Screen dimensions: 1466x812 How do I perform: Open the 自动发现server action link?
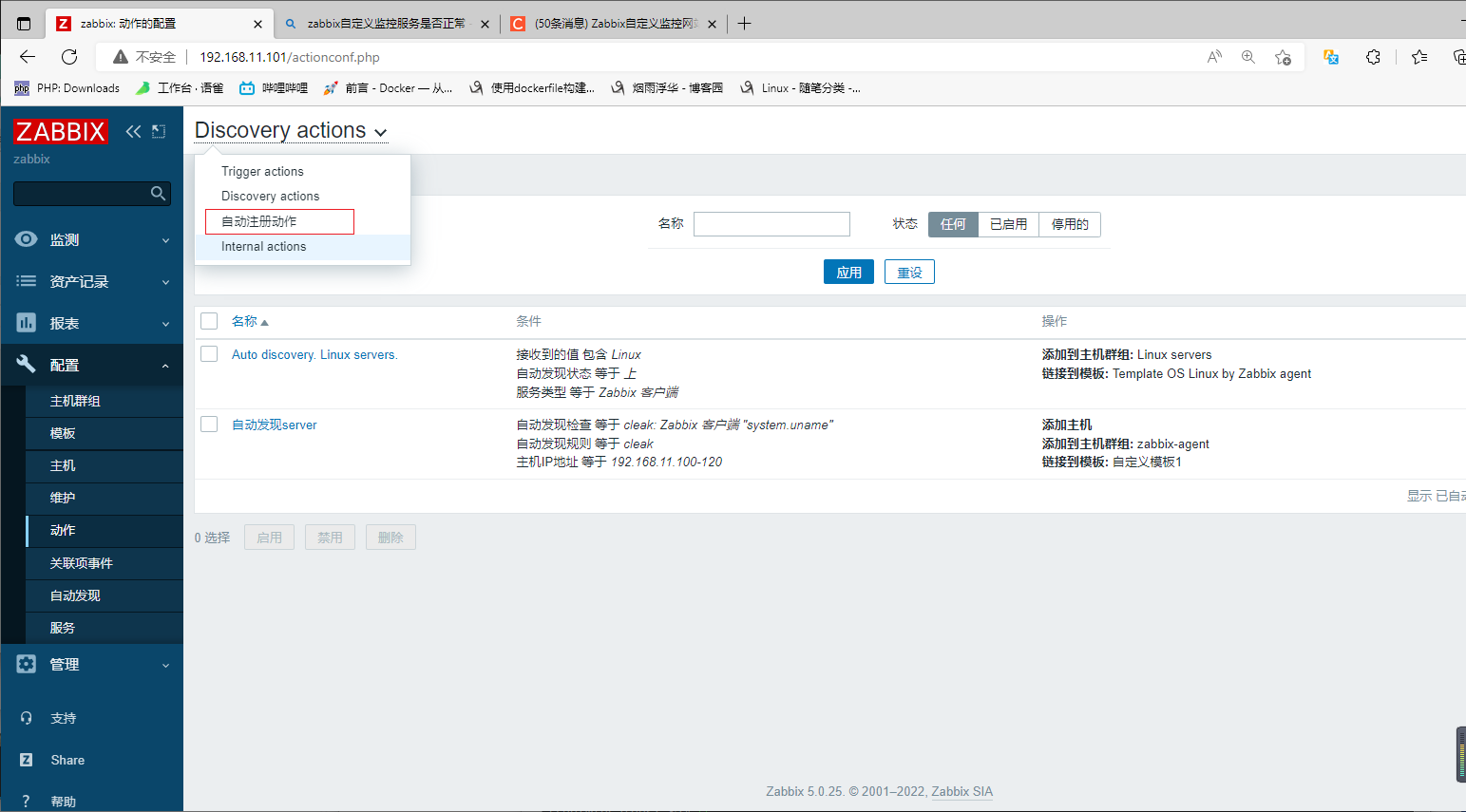point(275,425)
